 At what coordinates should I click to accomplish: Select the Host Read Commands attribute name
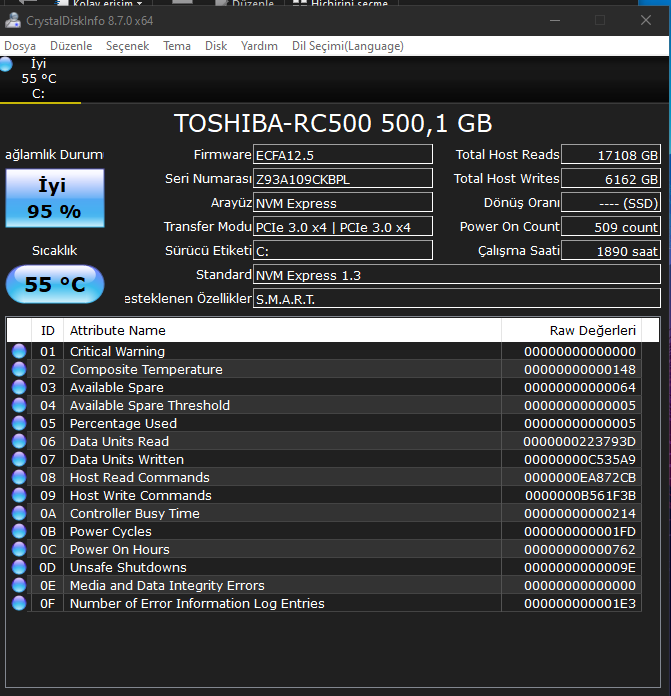140,478
